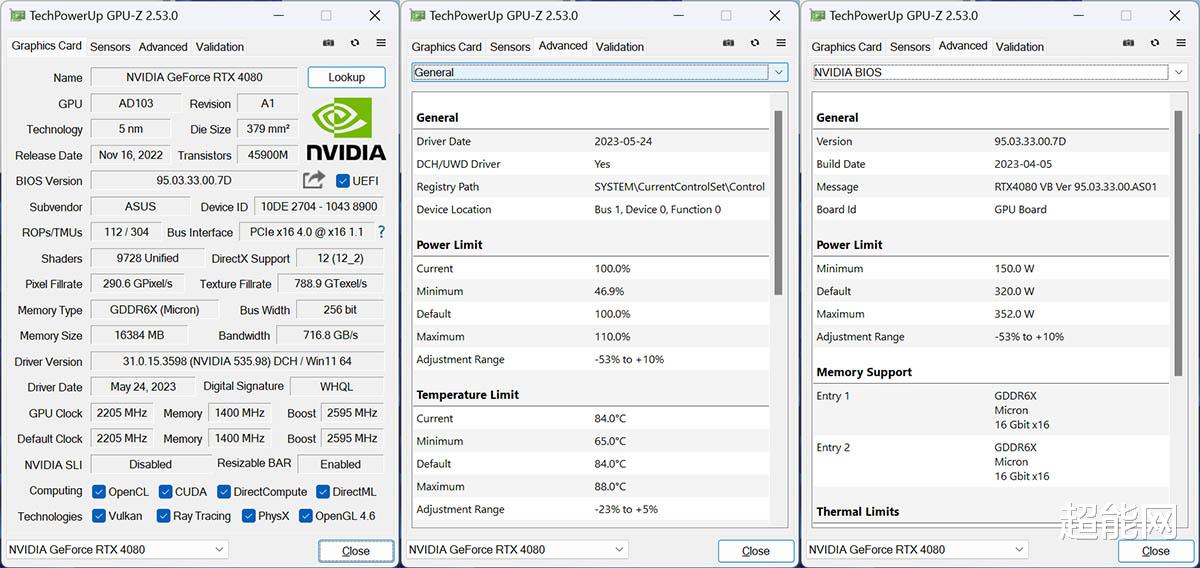Click the Bandwidth field 716.8 GB/s
Image resolution: width=1200 pixels, height=568 pixels.
(331, 335)
